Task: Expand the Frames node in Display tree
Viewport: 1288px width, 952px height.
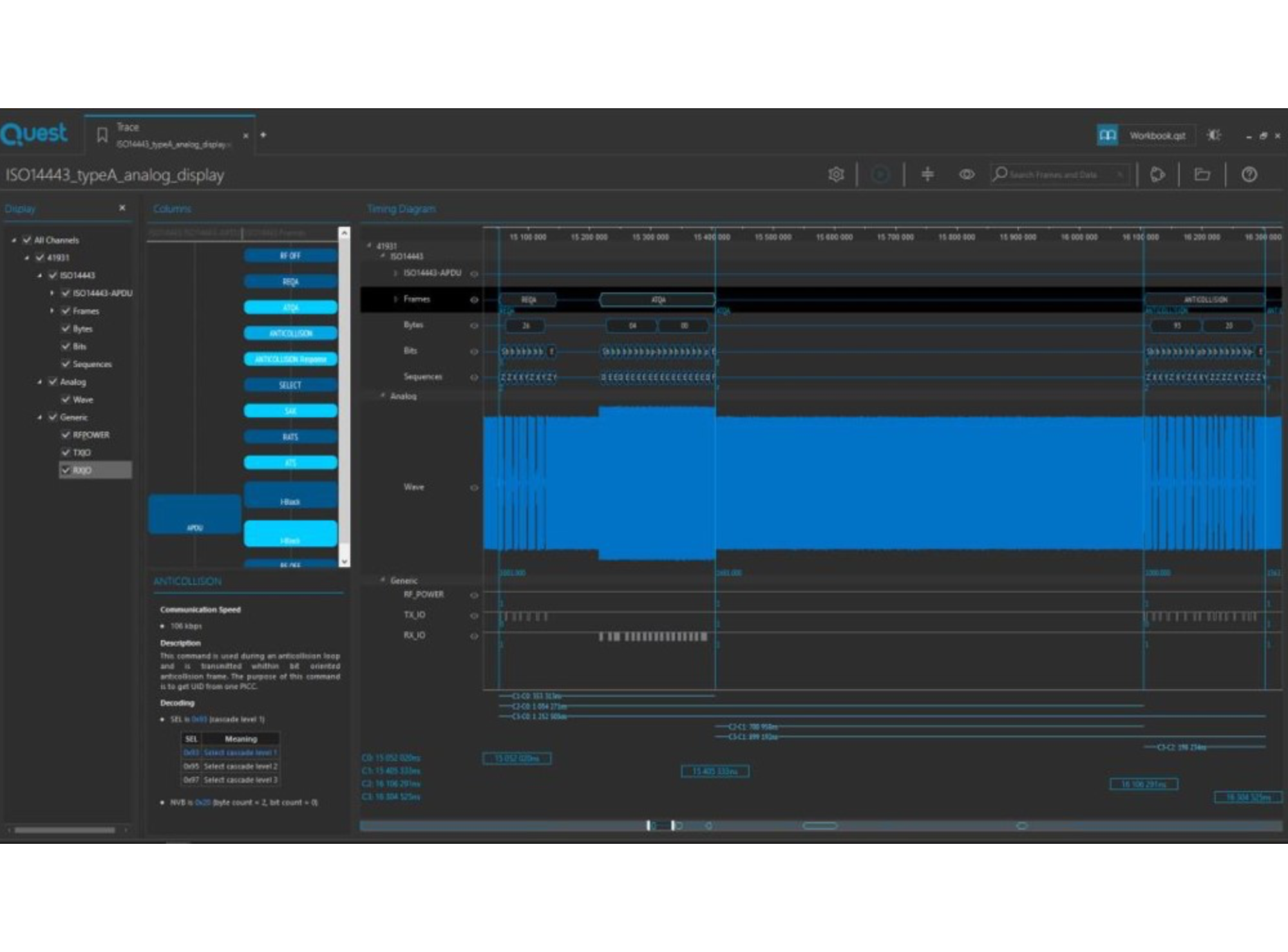Action: click(x=52, y=311)
